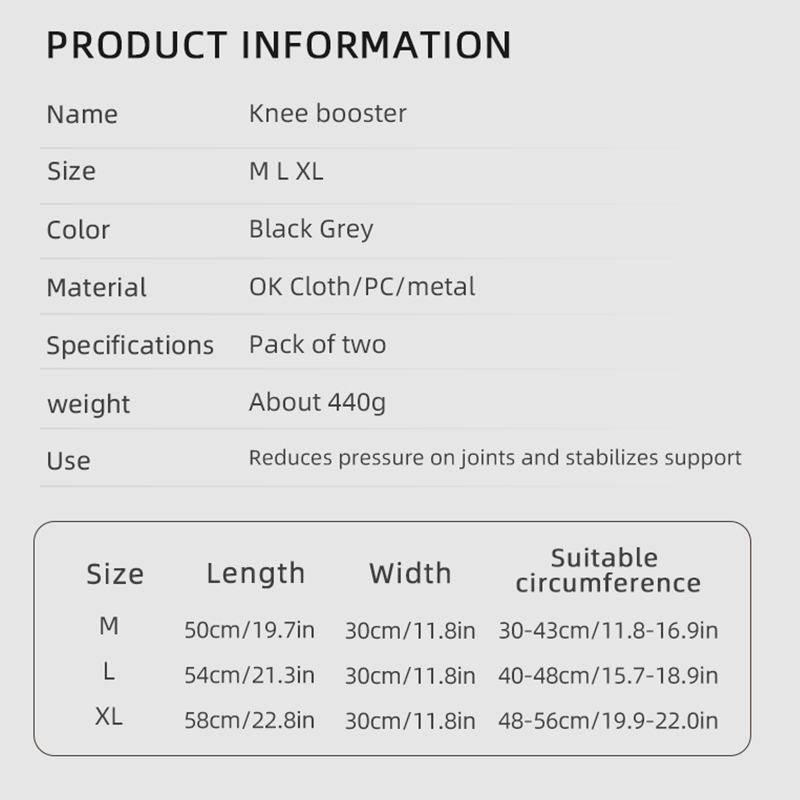800x800 pixels.
Task: Click the Material row label
Action: [x=96, y=288]
